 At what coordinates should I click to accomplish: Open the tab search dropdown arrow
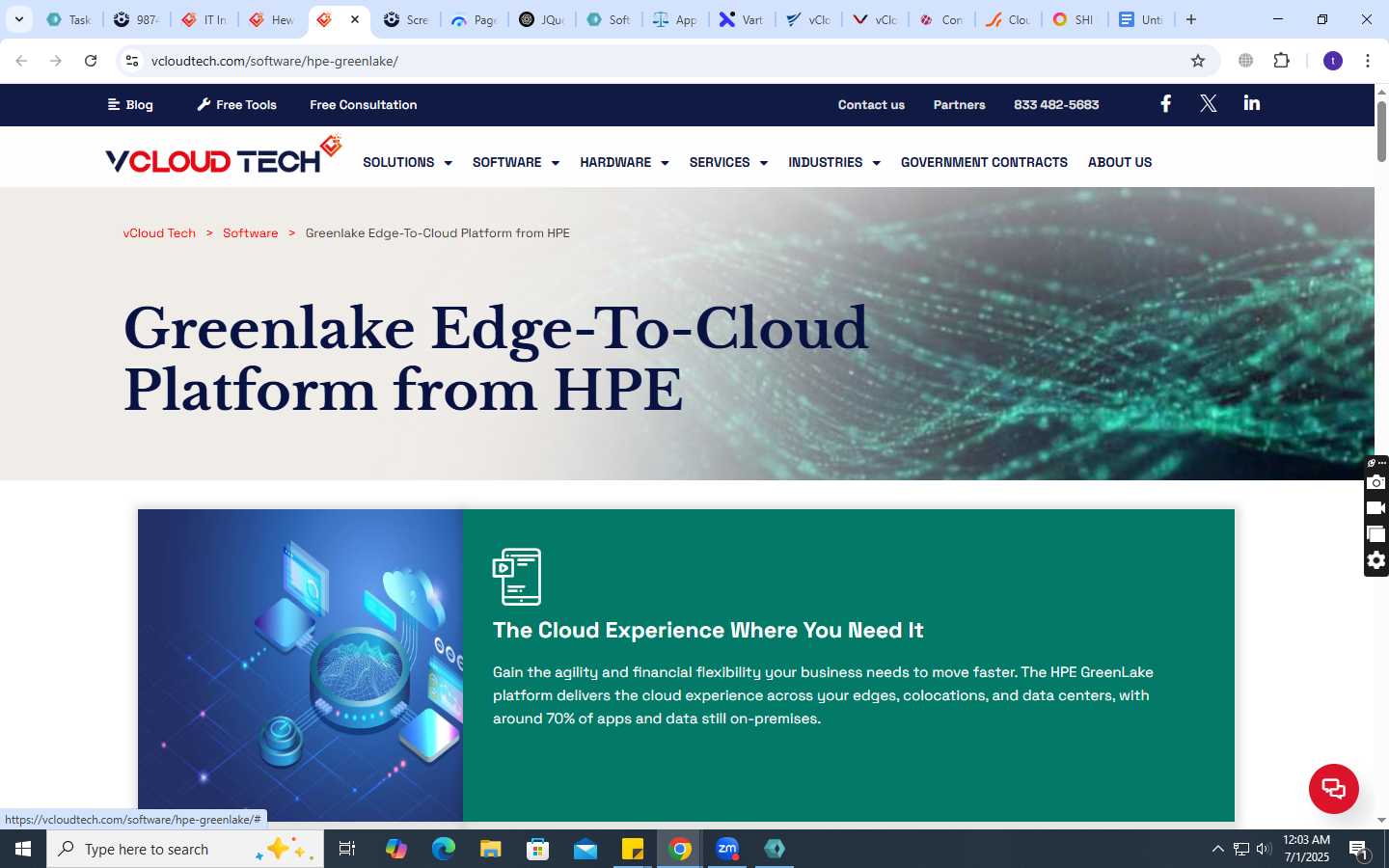click(x=18, y=19)
